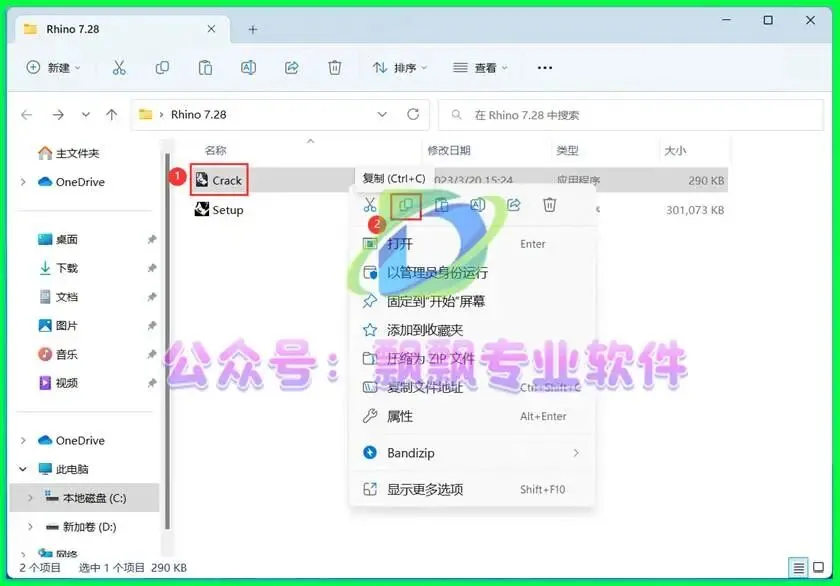Click Paste icon in context menu
This screenshot has width=840, height=586.
(x=441, y=205)
